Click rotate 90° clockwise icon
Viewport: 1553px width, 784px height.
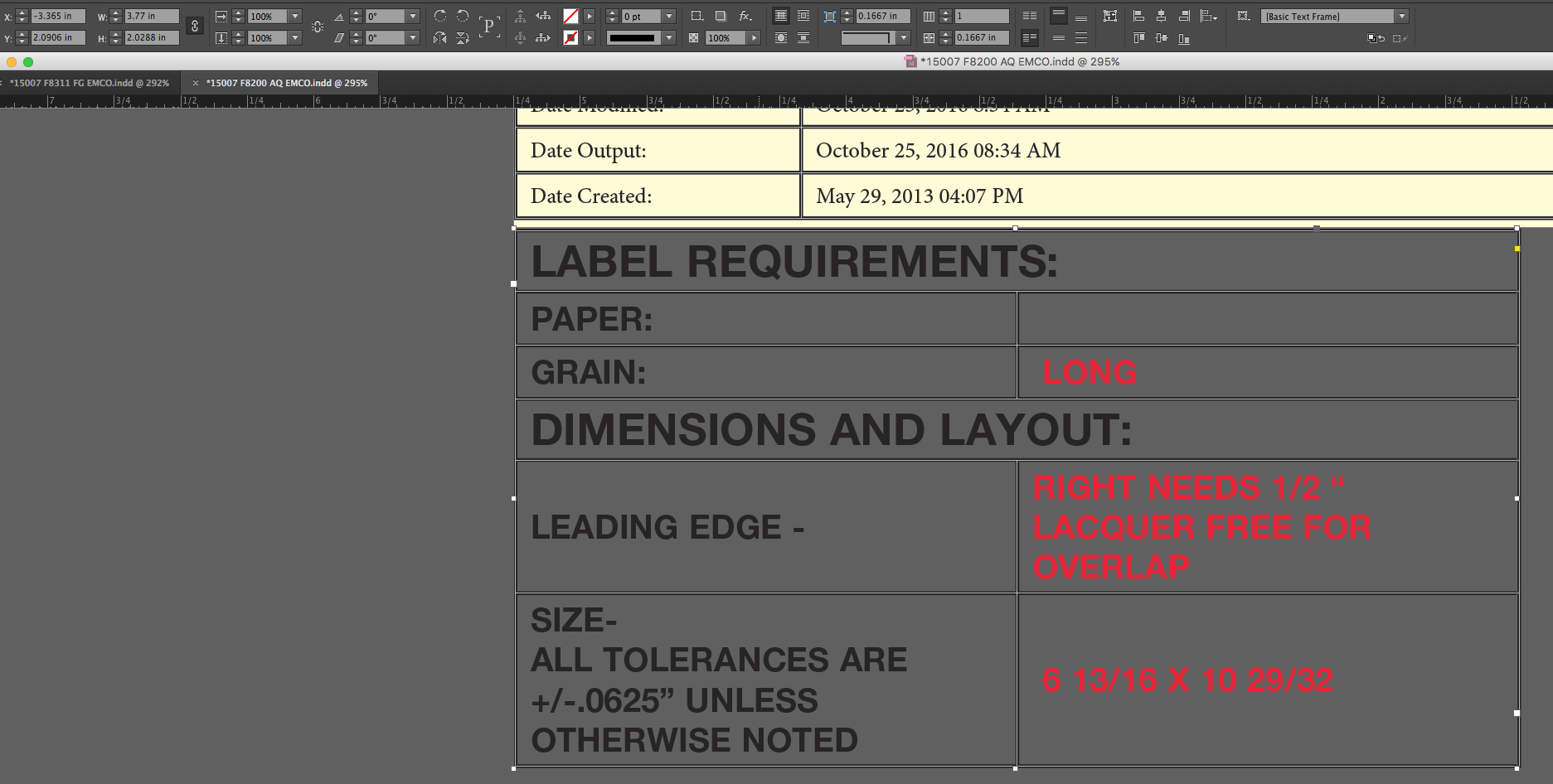point(439,16)
